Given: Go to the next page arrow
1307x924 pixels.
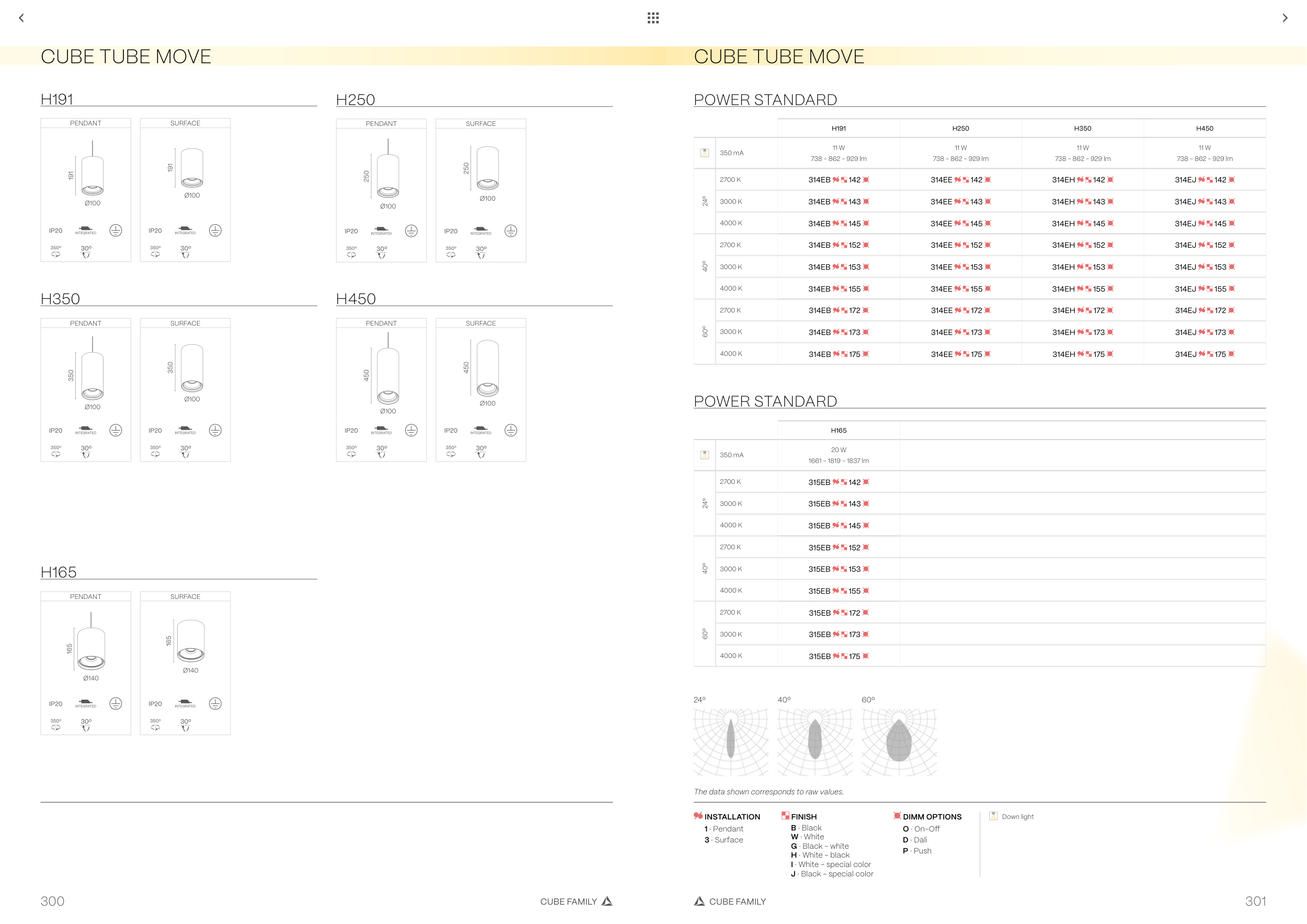Looking at the screenshot, I should [x=1285, y=18].
